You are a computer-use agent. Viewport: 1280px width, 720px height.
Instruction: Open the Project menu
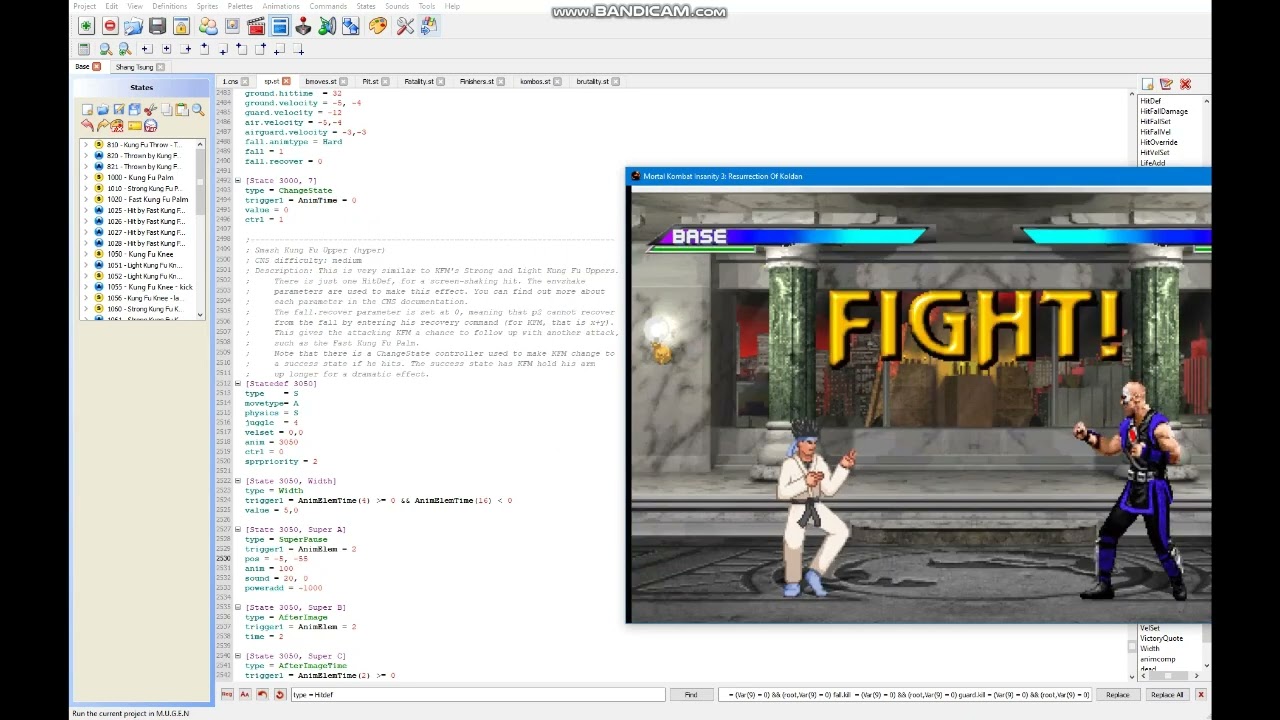pos(84,6)
